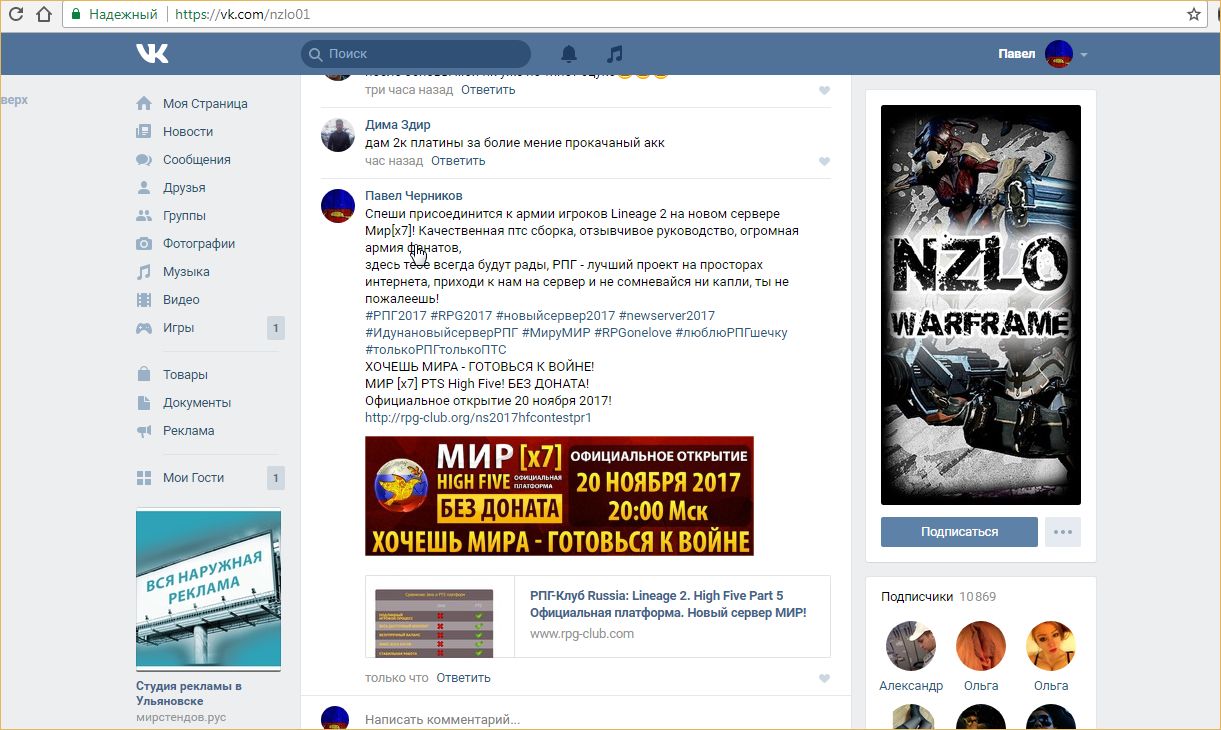Viewport: 1221px width, 730px height.
Task: Open the three-dots menu beside Подписаться
Action: click(x=1062, y=532)
